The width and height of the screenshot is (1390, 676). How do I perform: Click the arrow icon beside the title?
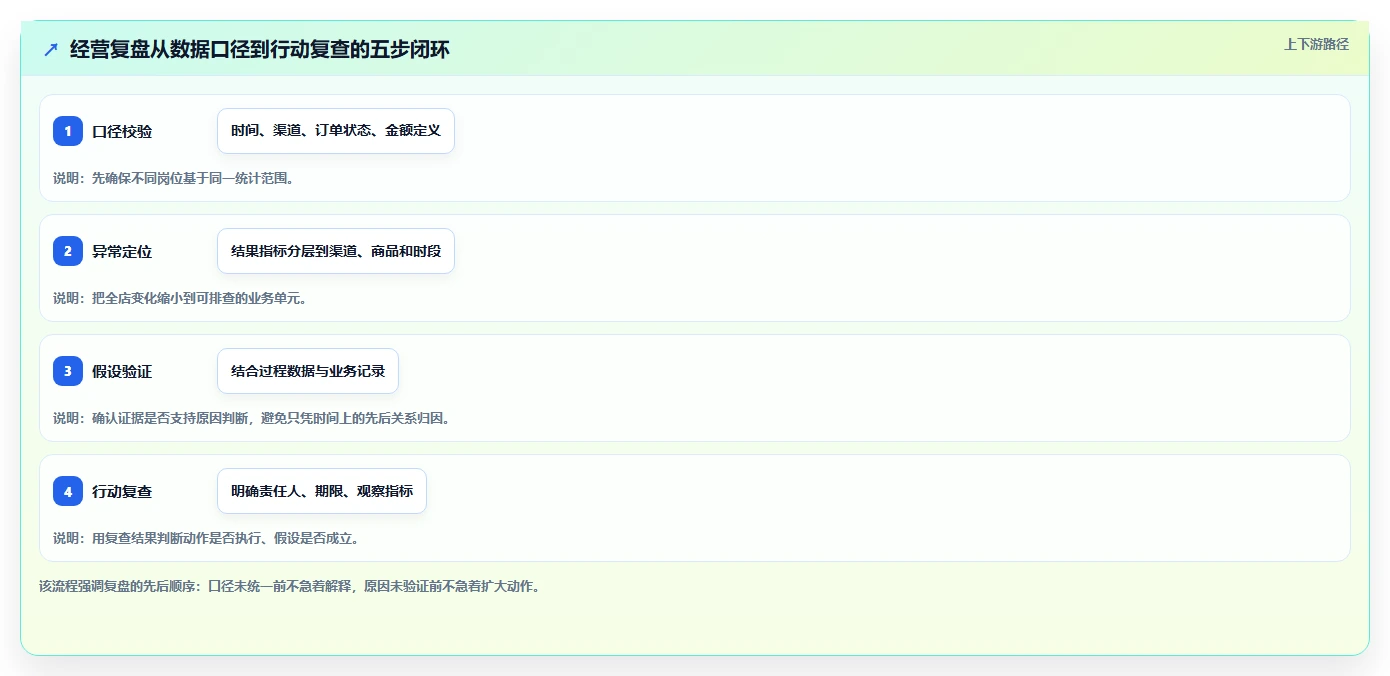51,49
